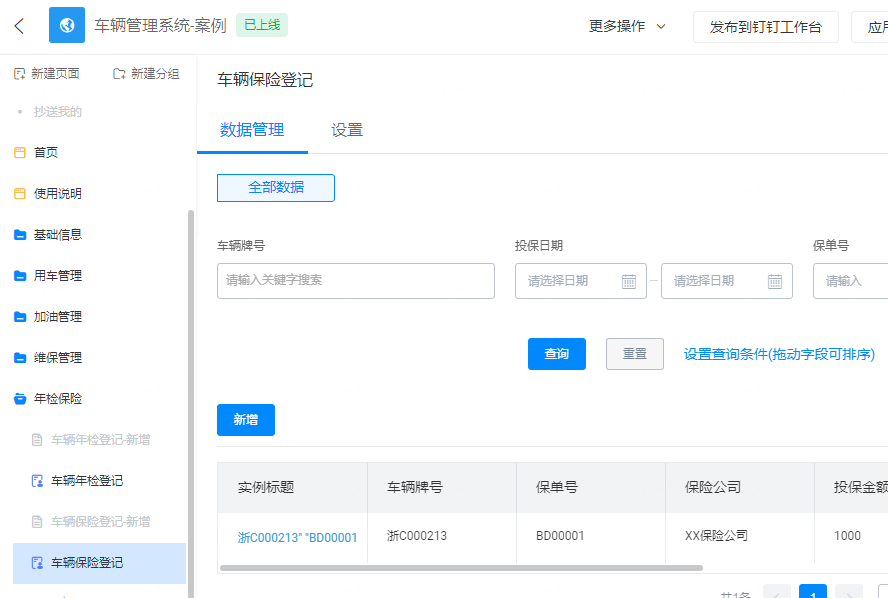Click the cell 浙C000213 in 车辆牌号 column
Screen dimensions: 888x598
pyautogui.click(x=417, y=536)
